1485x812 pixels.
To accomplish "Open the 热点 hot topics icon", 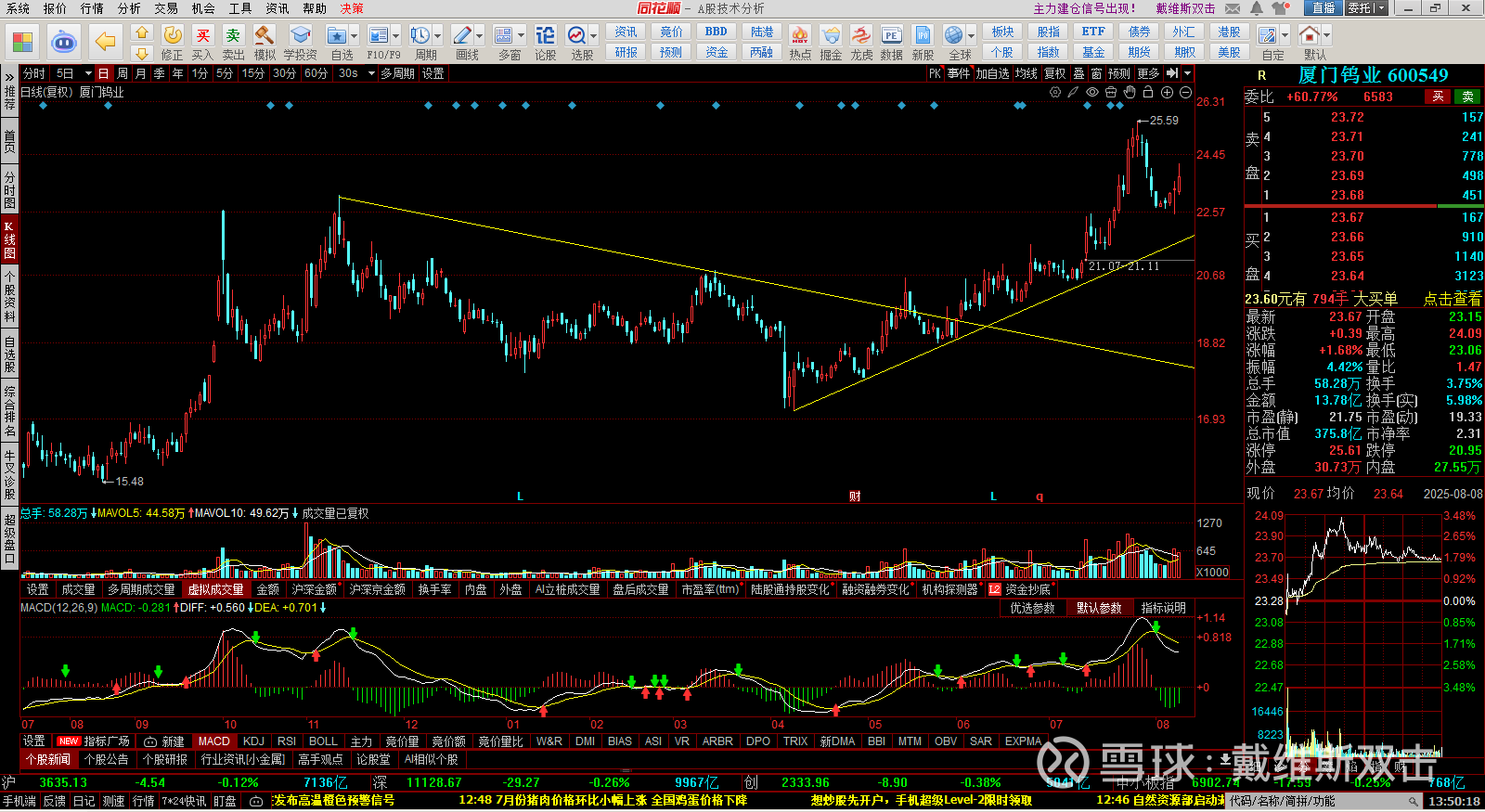I will [800, 35].
